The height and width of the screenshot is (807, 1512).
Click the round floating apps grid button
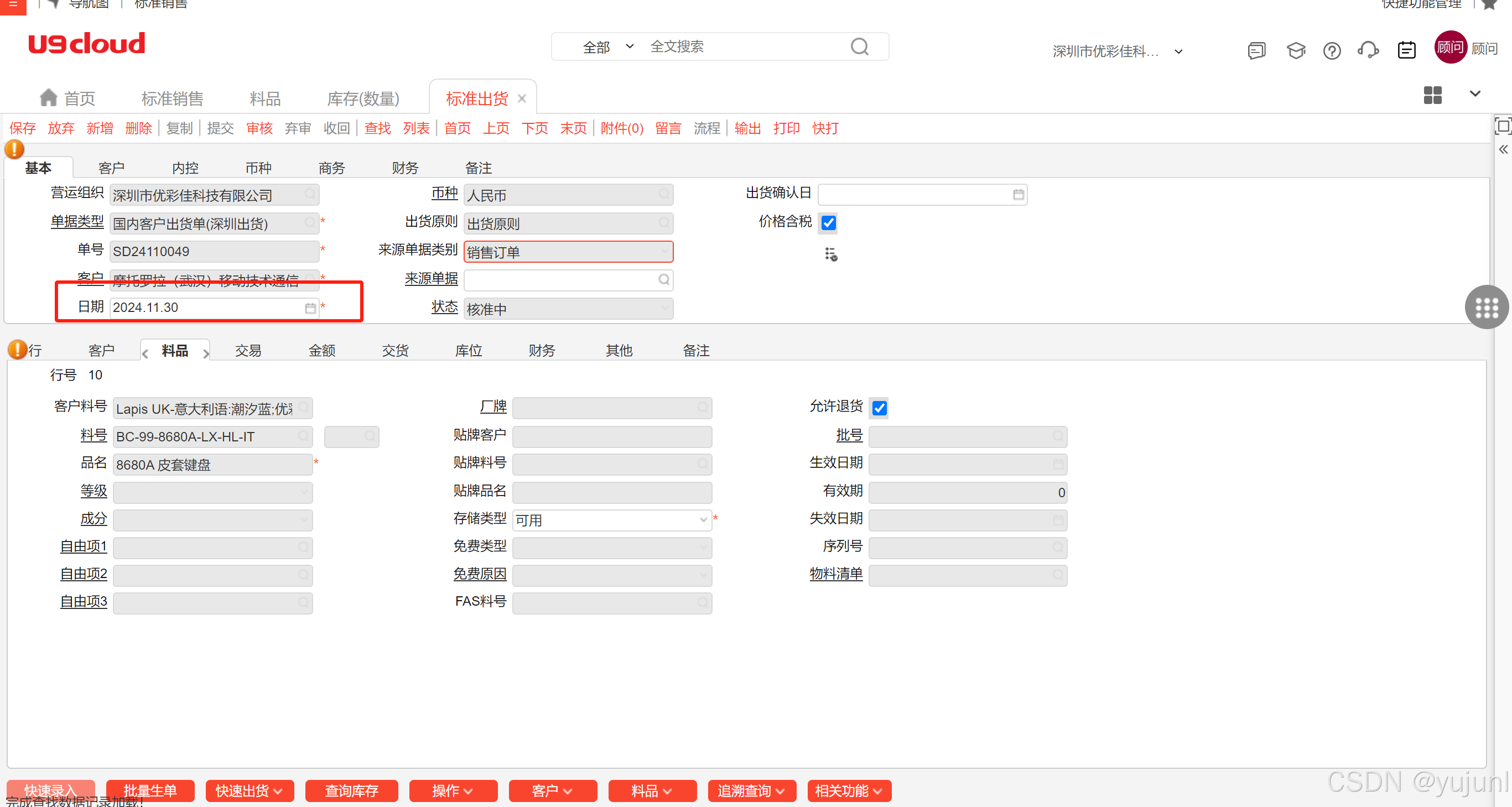click(1486, 307)
